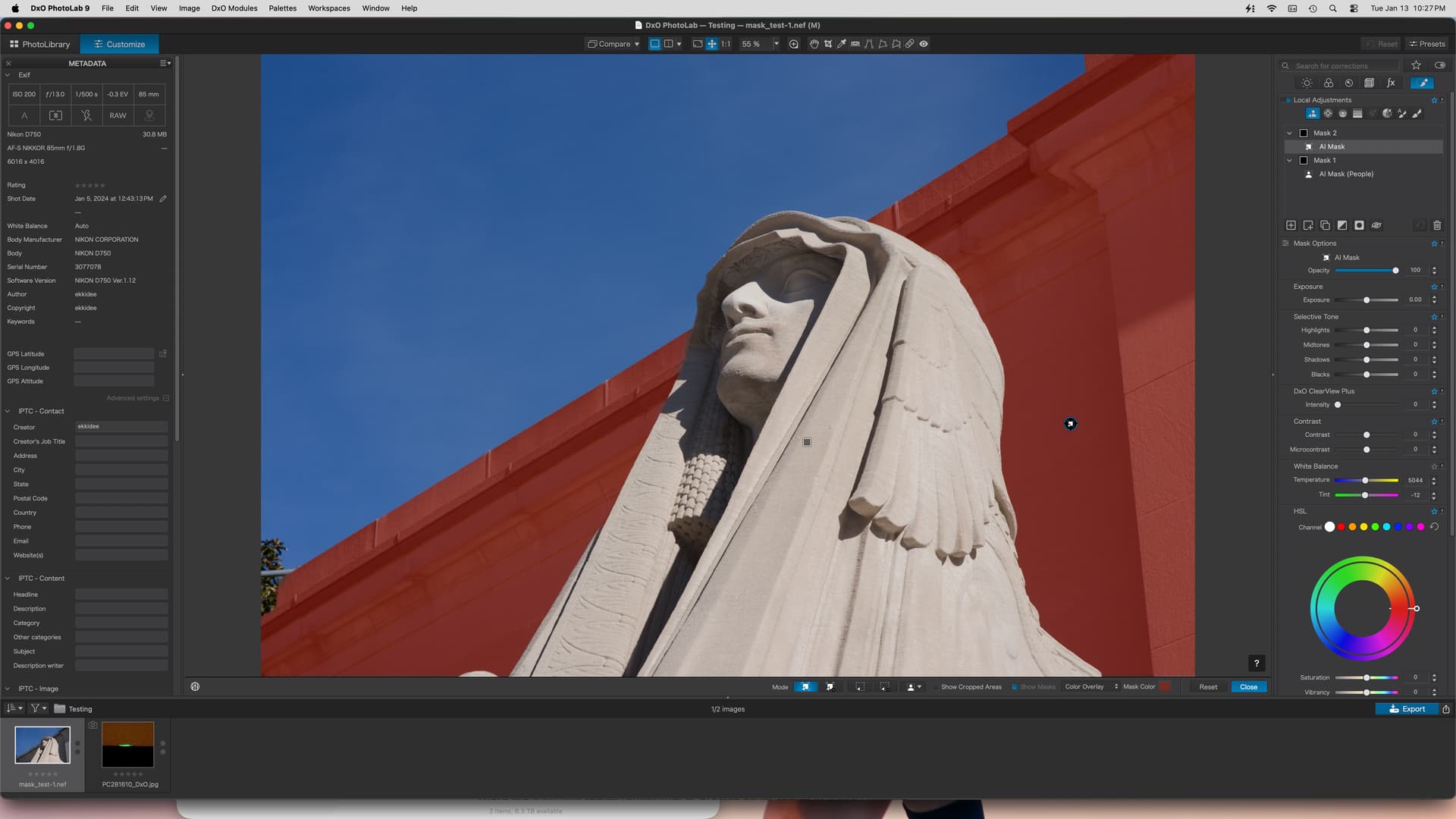The image size is (1456, 819).
Task: Open the Color Overlay dropdown
Action: (1090, 687)
